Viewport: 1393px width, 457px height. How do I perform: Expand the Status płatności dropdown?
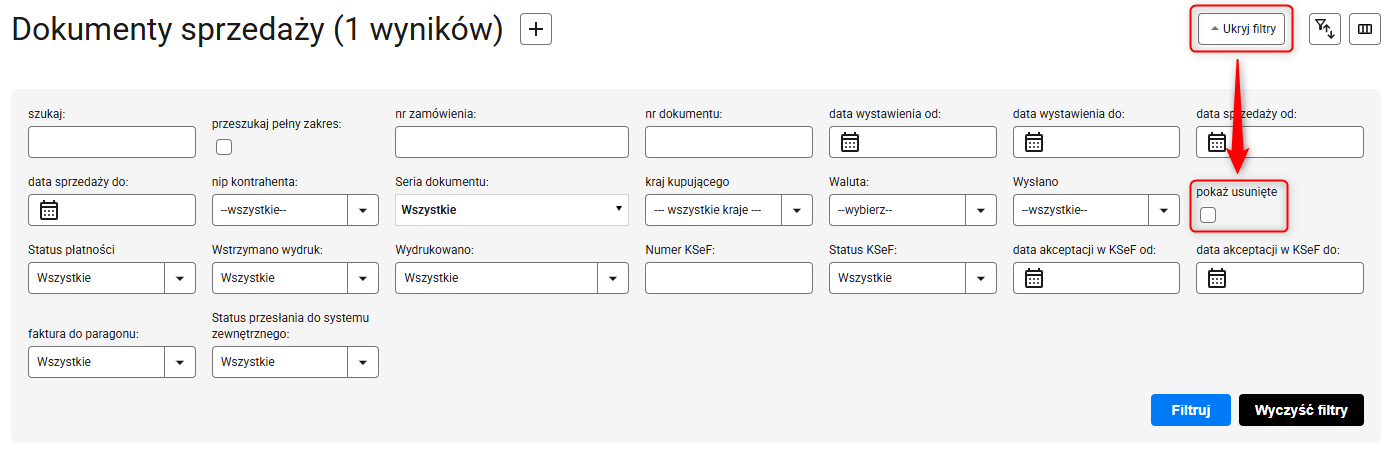pyautogui.click(x=179, y=278)
